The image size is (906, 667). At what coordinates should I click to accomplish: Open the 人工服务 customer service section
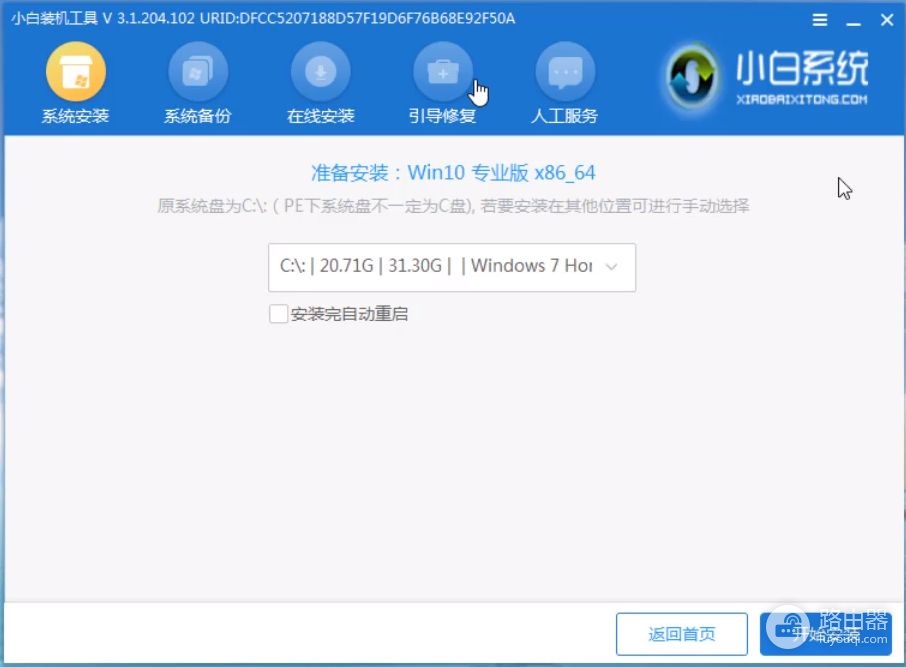(x=565, y=84)
